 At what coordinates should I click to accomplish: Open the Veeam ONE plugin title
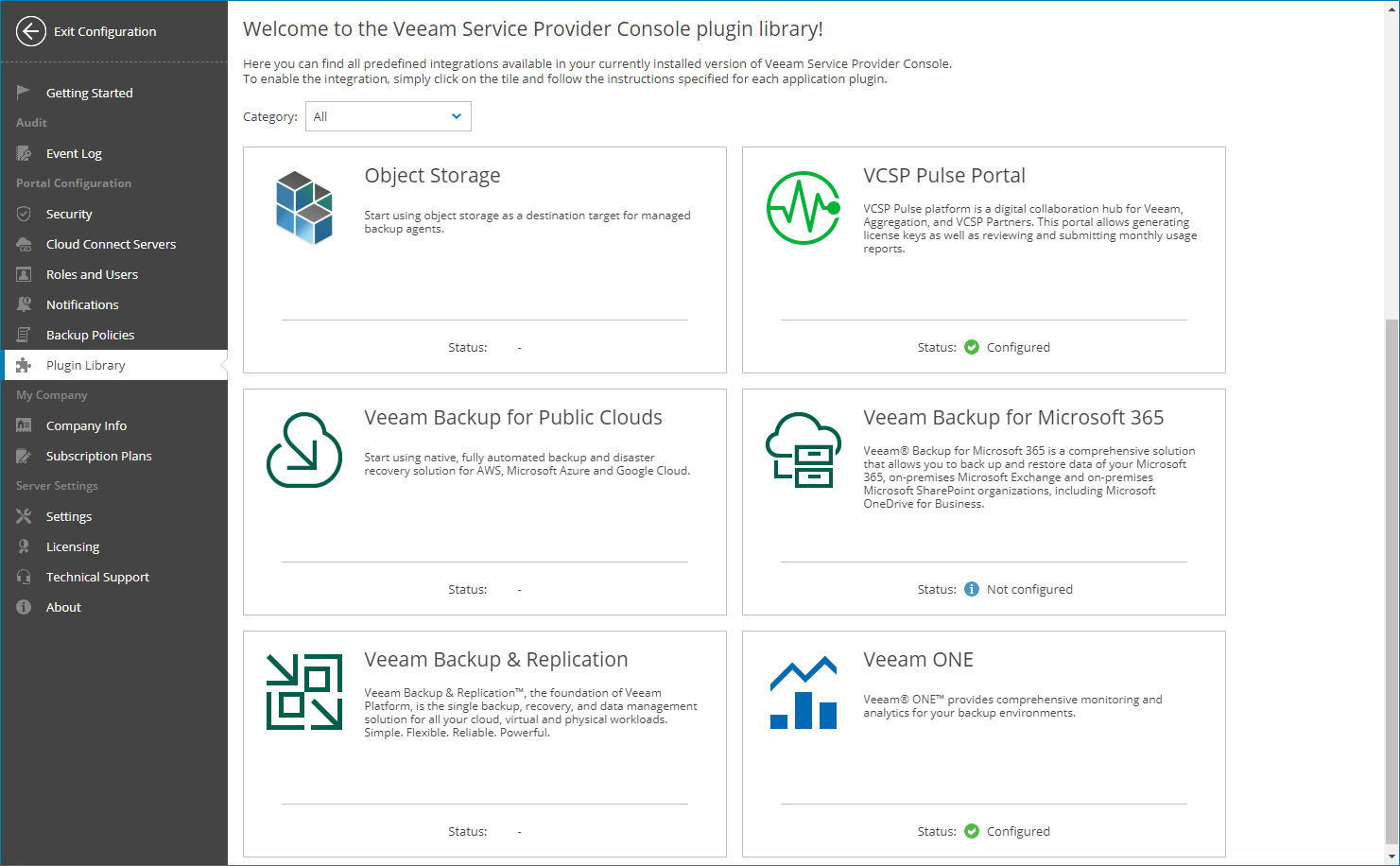[918, 660]
